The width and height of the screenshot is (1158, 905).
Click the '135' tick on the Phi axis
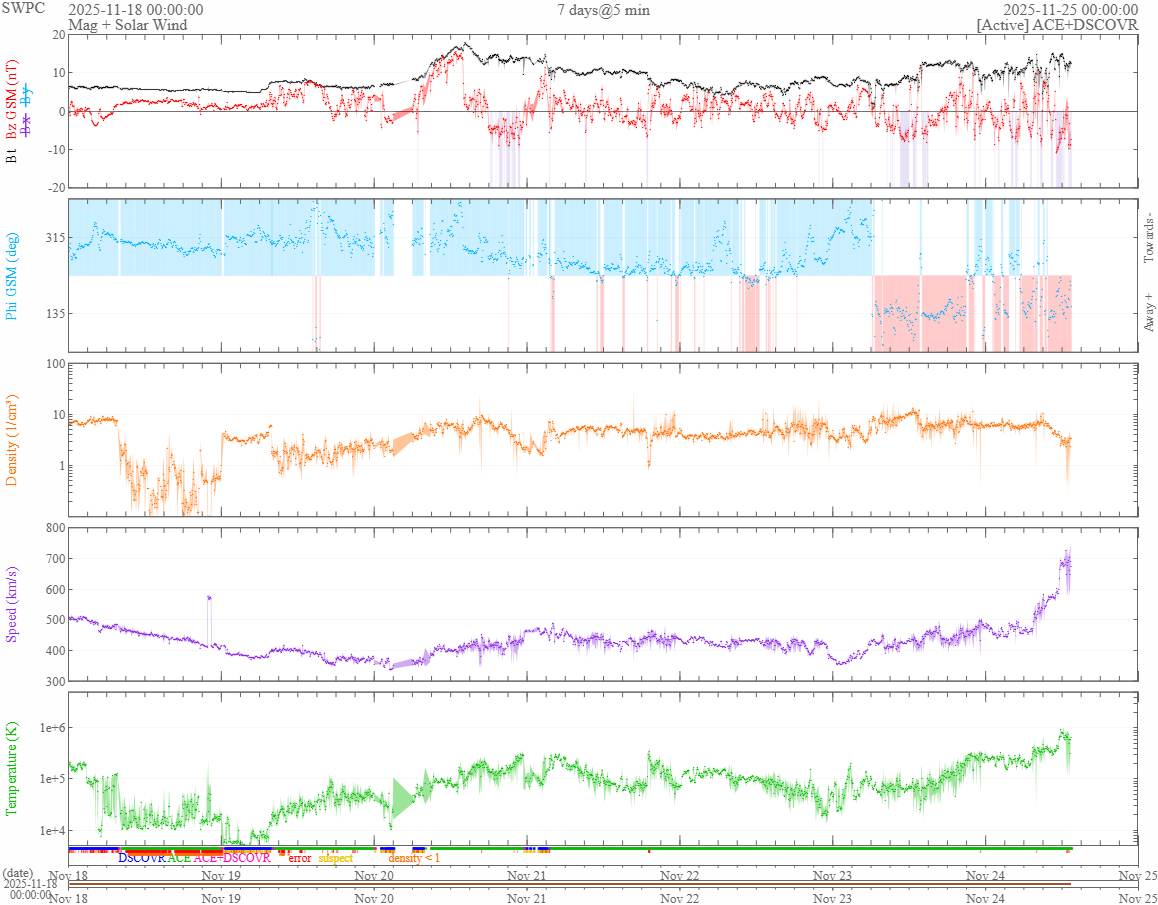click(55, 313)
